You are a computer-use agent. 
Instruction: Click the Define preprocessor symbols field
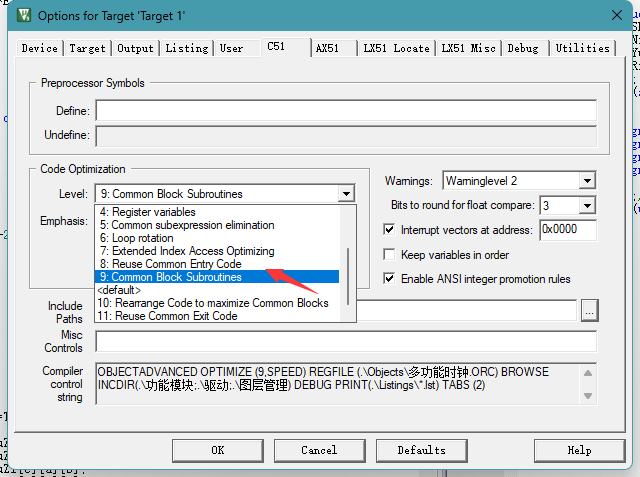point(345,110)
